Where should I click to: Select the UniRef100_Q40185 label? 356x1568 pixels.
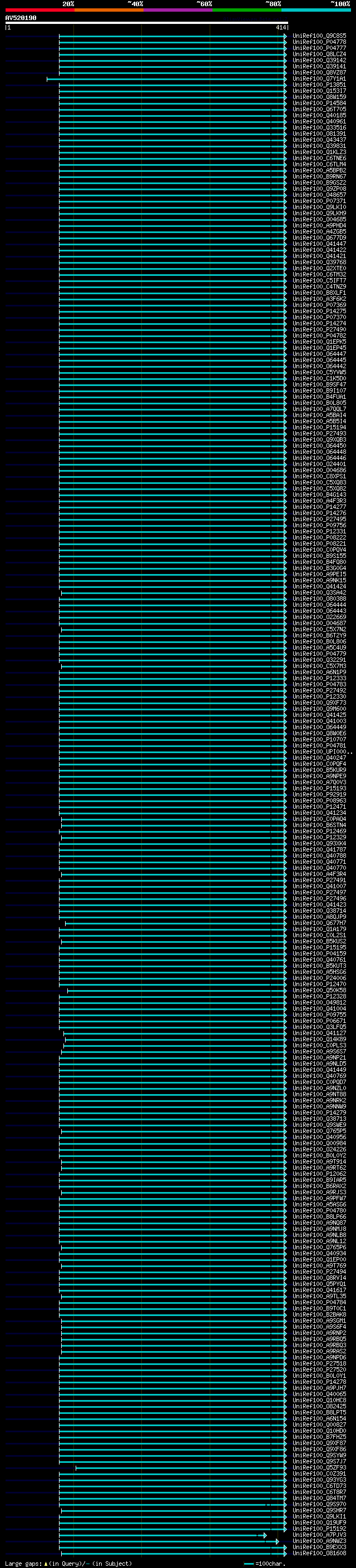319,115
